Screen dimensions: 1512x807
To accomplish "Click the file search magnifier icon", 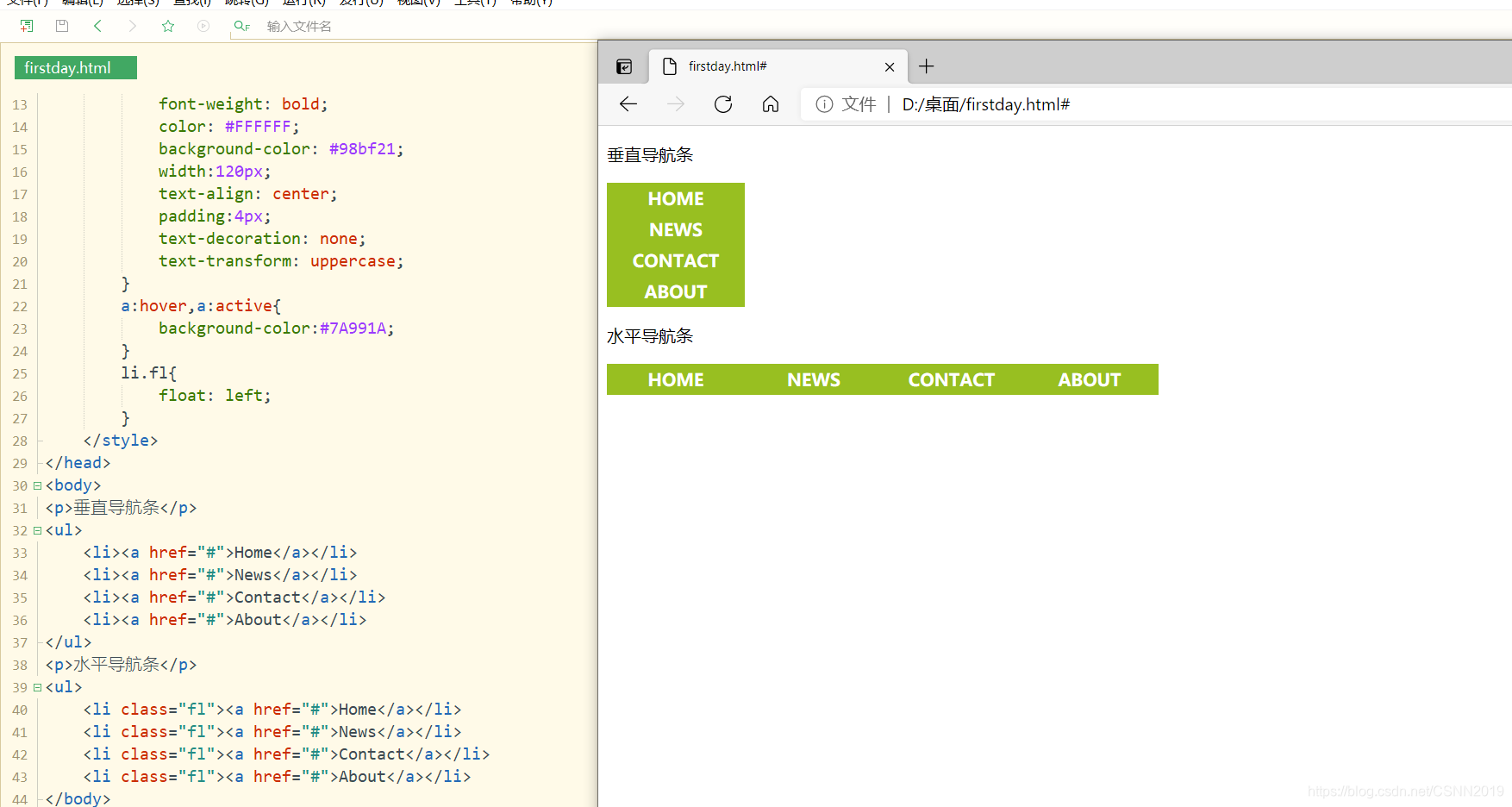I will point(242,26).
